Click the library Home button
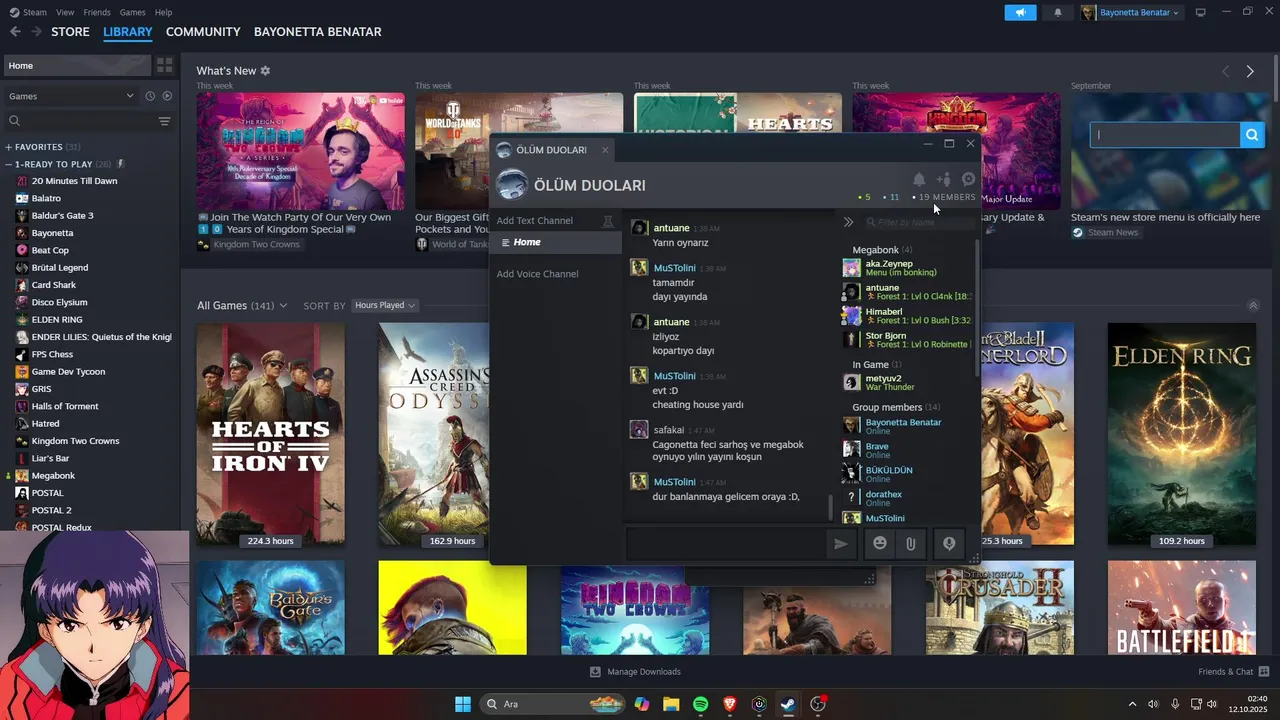Screen dimensions: 1280x720 pyautogui.click(x=76, y=65)
